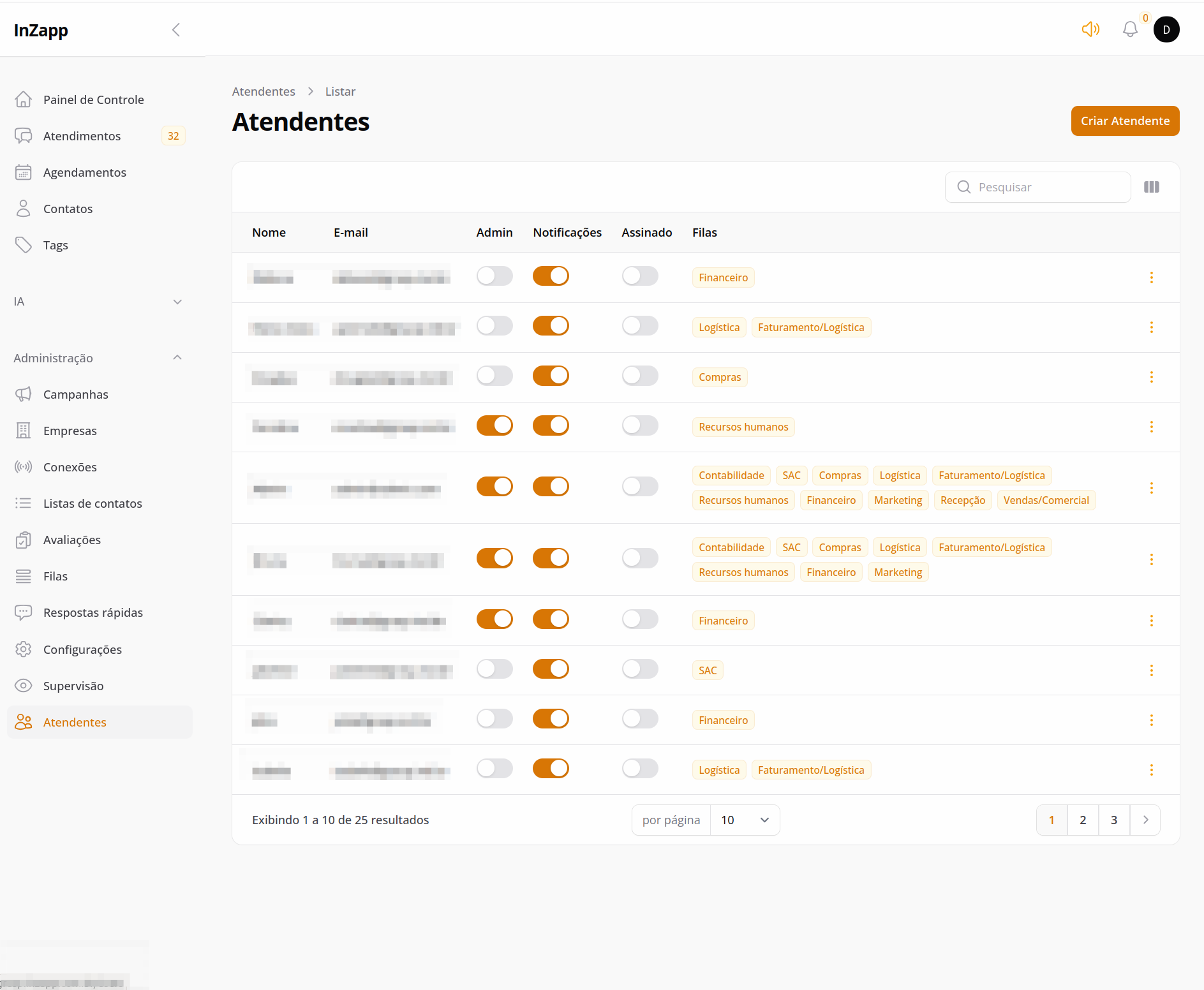Click the Criar Atendente button

coord(1124,121)
